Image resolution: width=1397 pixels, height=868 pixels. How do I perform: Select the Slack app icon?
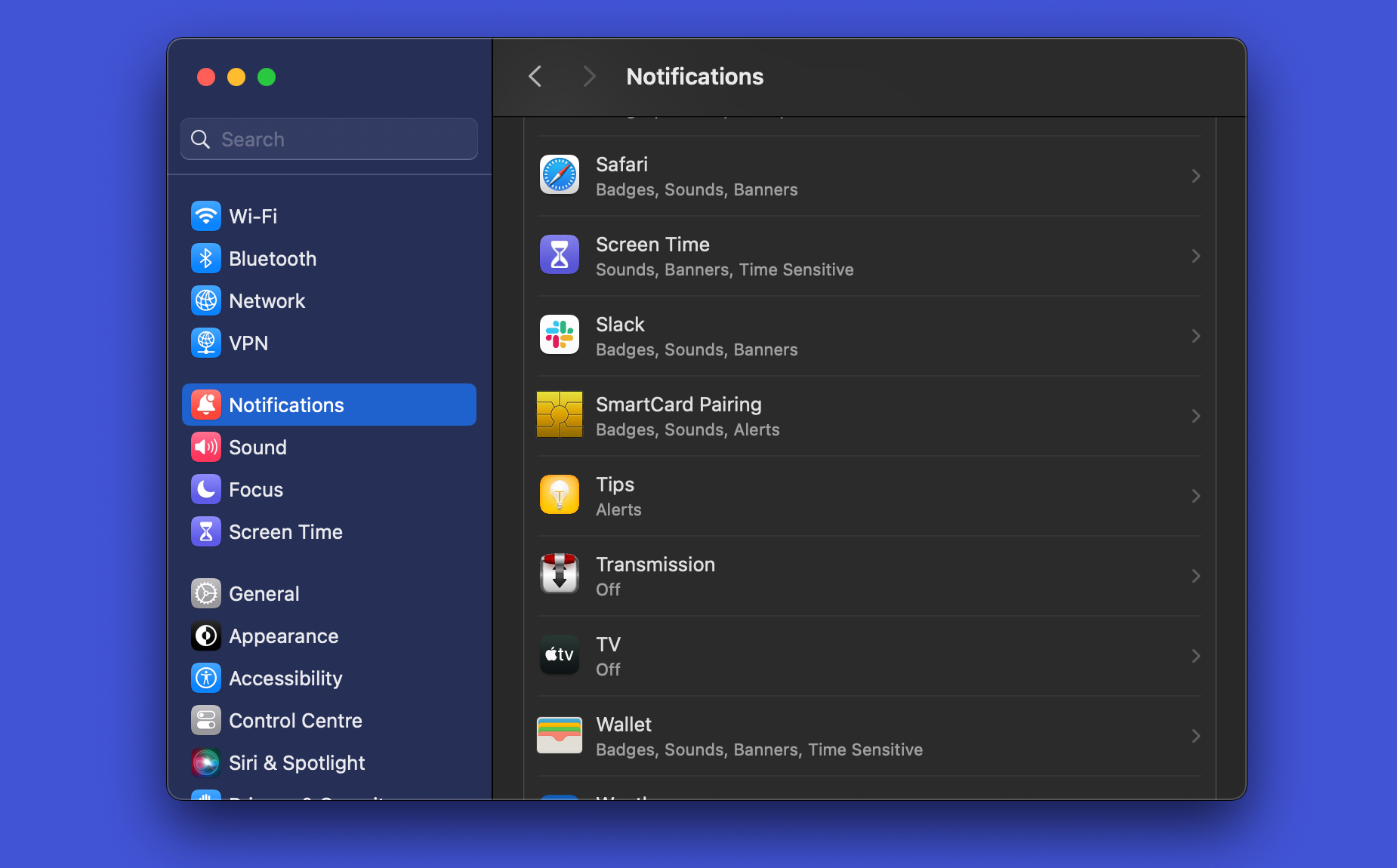[x=559, y=334]
